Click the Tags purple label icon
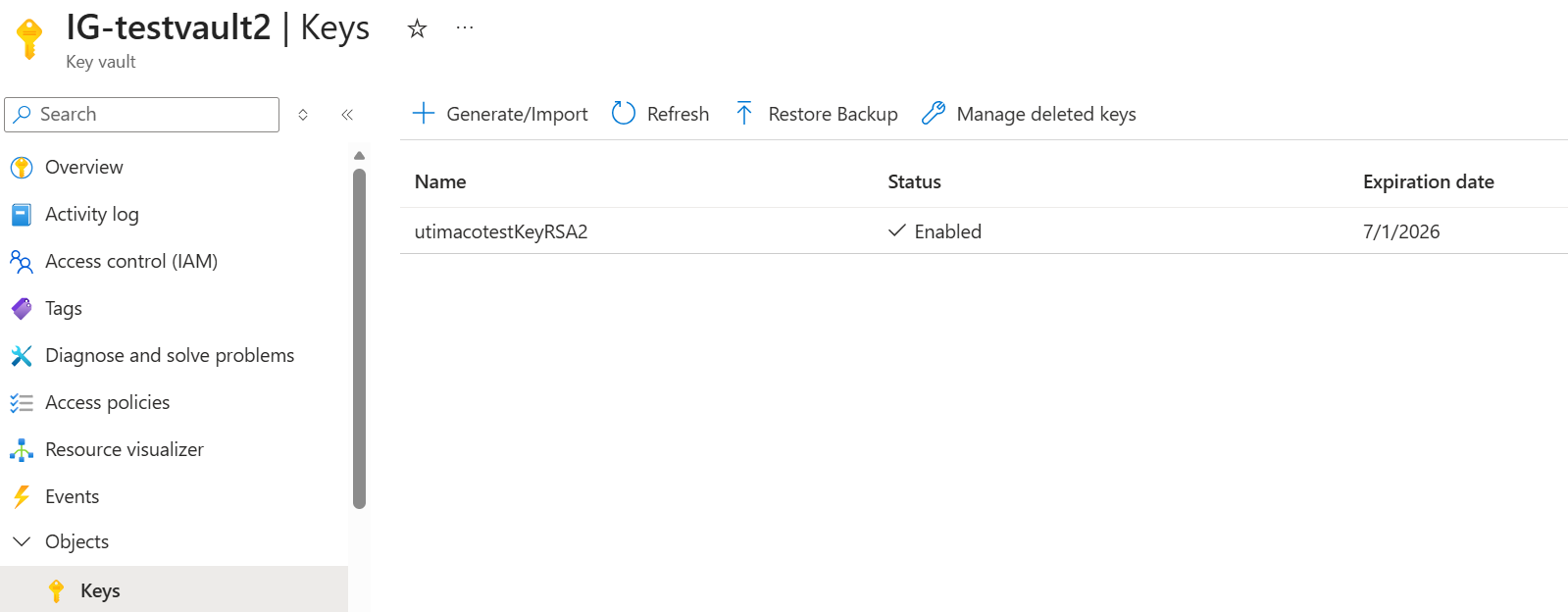The image size is (1568, 612). [22, 308]
